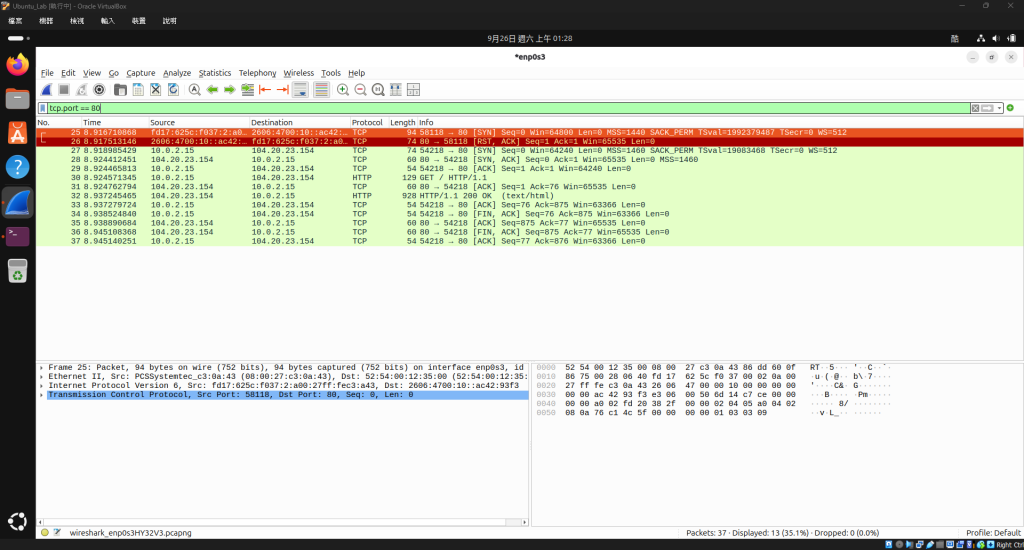Launch Firefox from the Ubuntu dock
Screen dimensions: 1024x550
[18, 64]
